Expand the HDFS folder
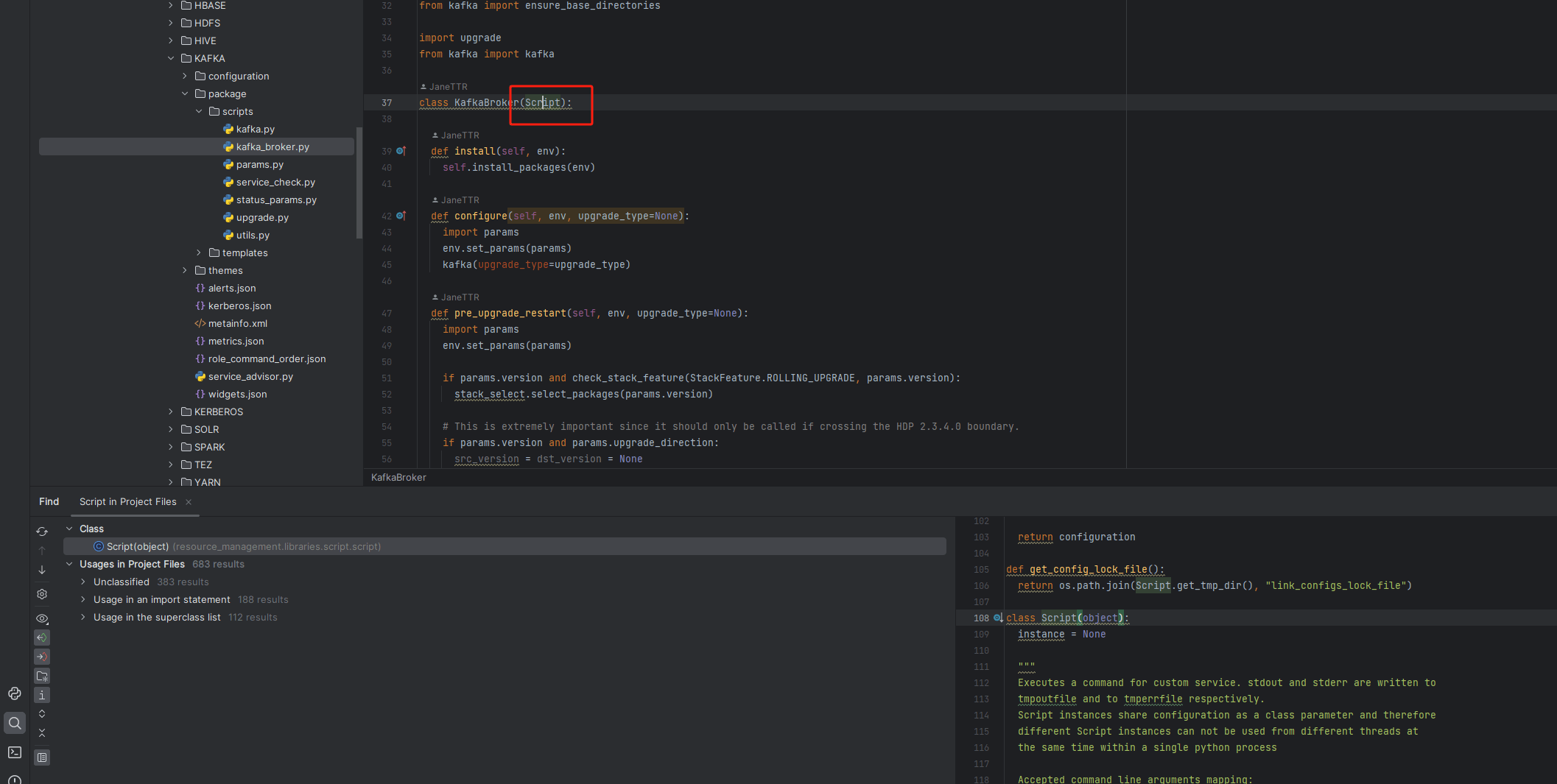Viewport: 1557px width, 784px height. (x=171, y=23)
